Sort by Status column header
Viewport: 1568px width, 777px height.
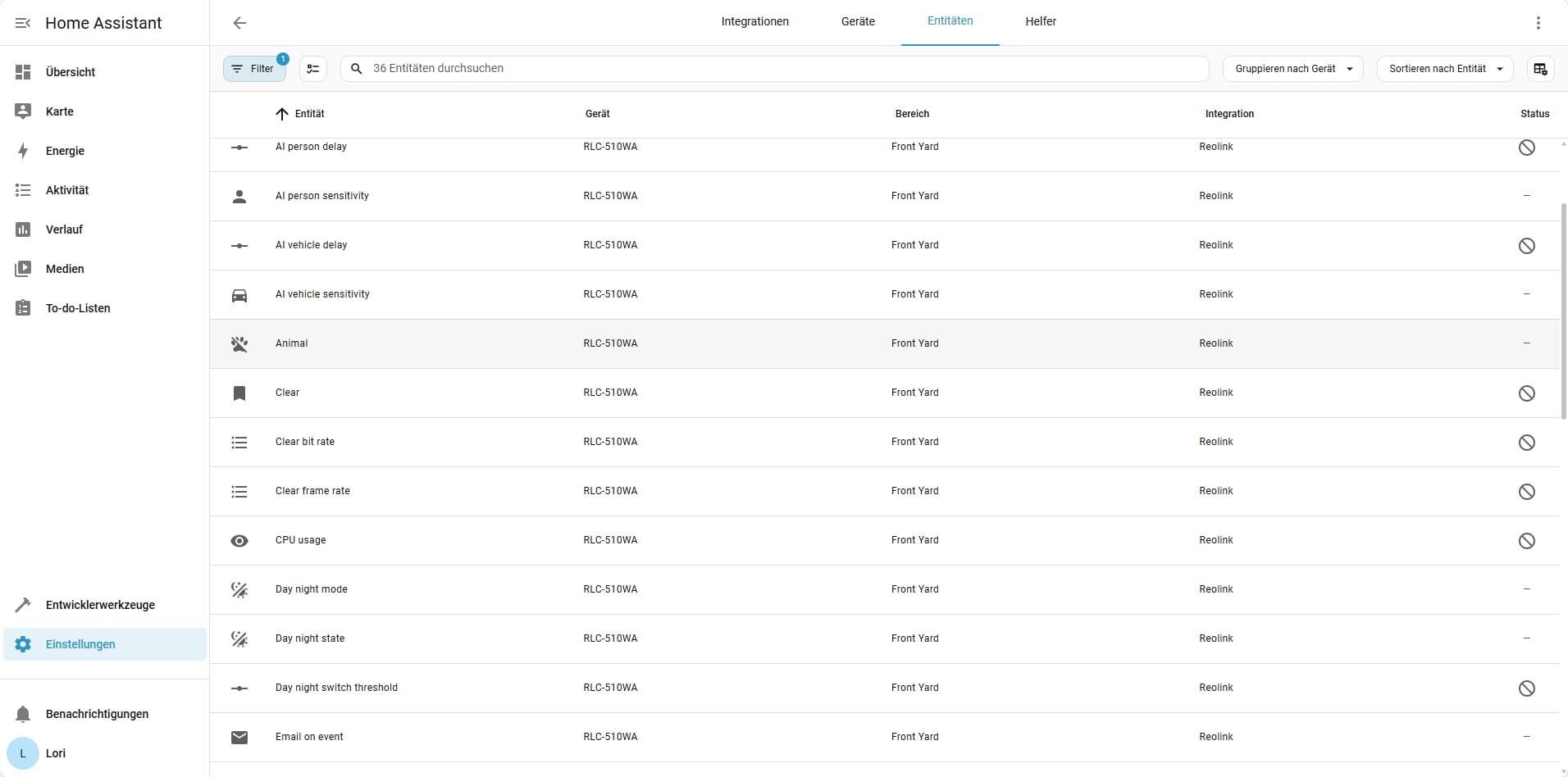(1534, 114)
